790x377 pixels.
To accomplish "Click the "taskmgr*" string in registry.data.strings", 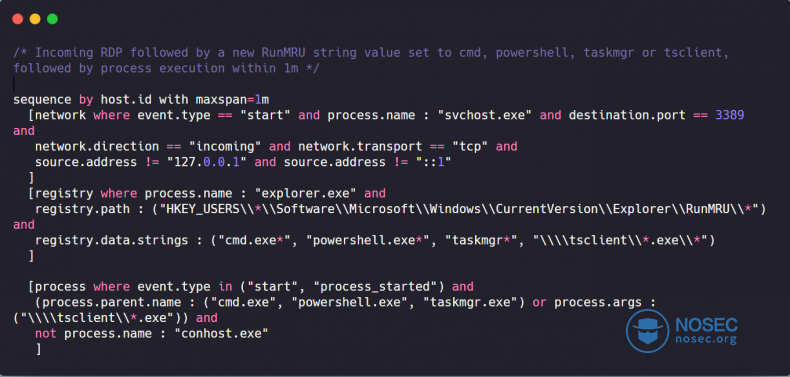I will [x=488, y=240].
